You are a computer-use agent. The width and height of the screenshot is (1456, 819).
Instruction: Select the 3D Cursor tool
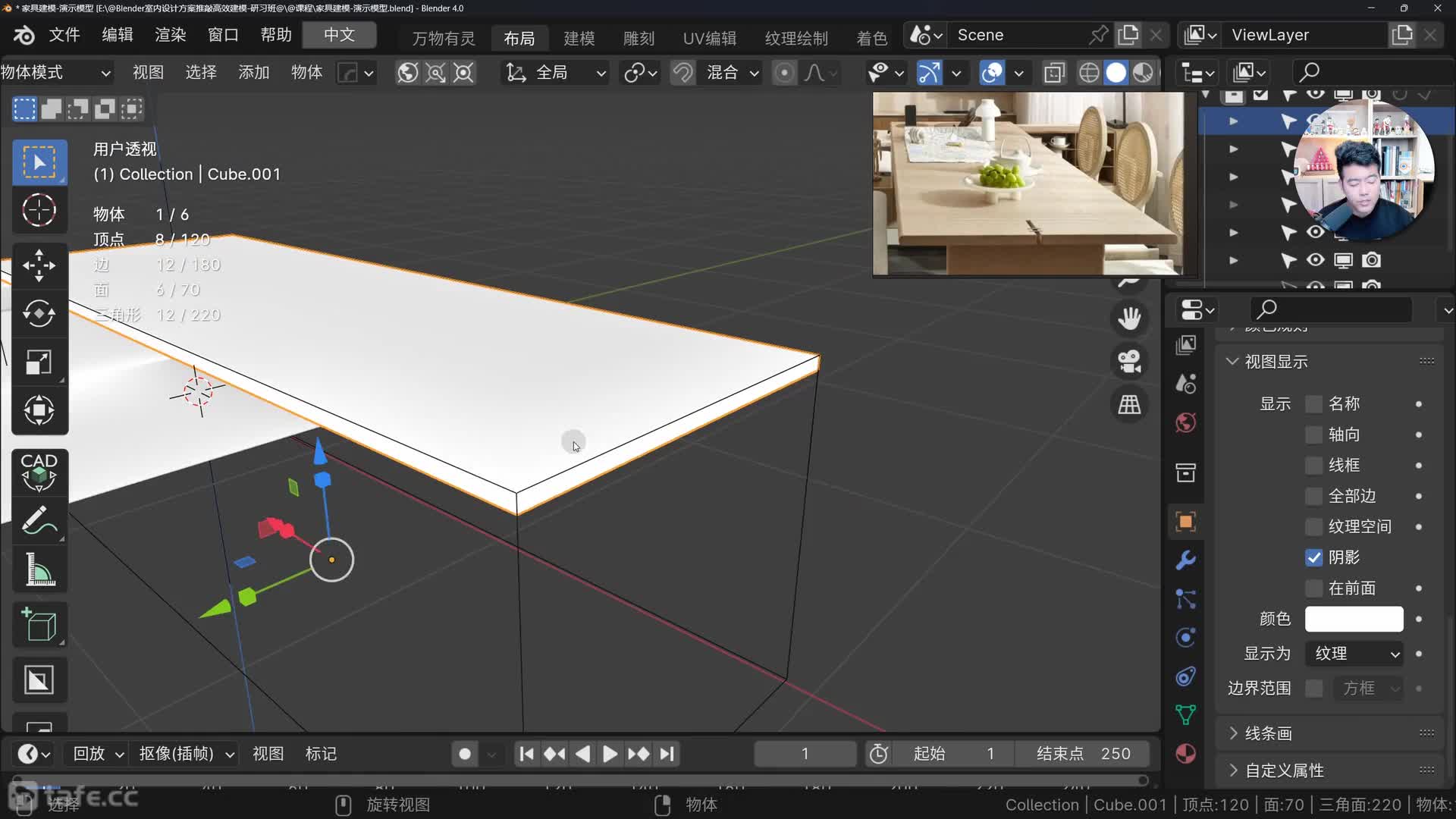pyautogui.click(x=39, y=210)
